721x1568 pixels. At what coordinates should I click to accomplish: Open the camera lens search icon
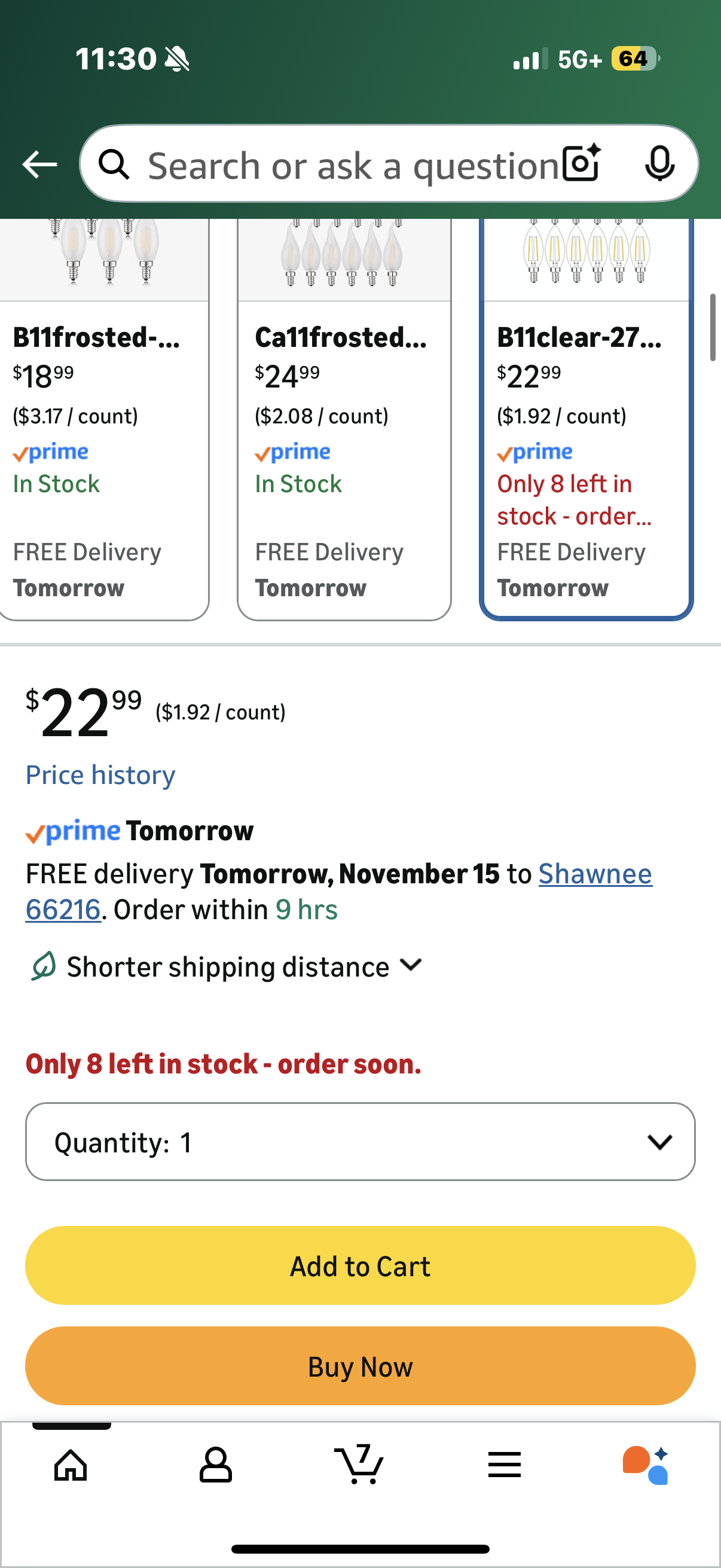(x=582, y=163)
